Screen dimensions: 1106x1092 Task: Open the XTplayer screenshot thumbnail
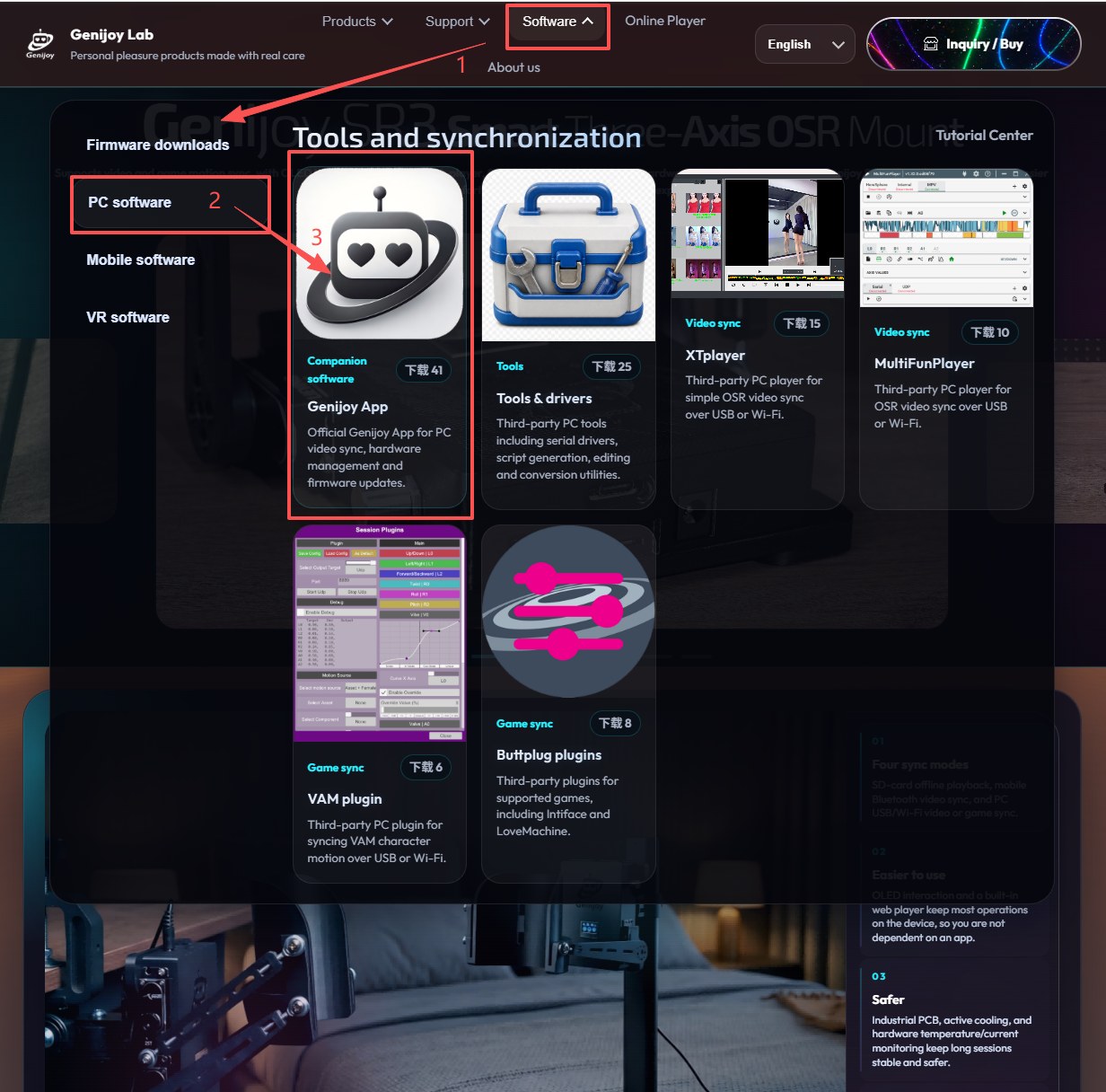click(758, 233)
